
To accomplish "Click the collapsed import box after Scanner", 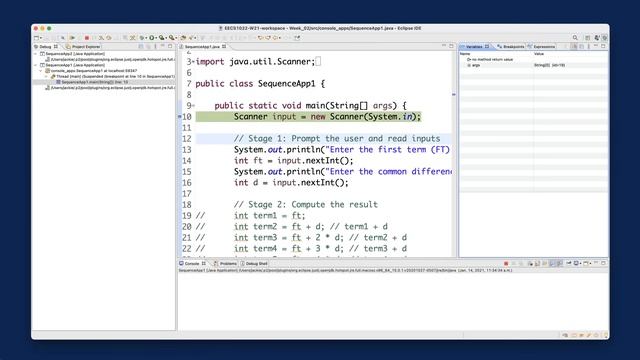I will (318, 62).
